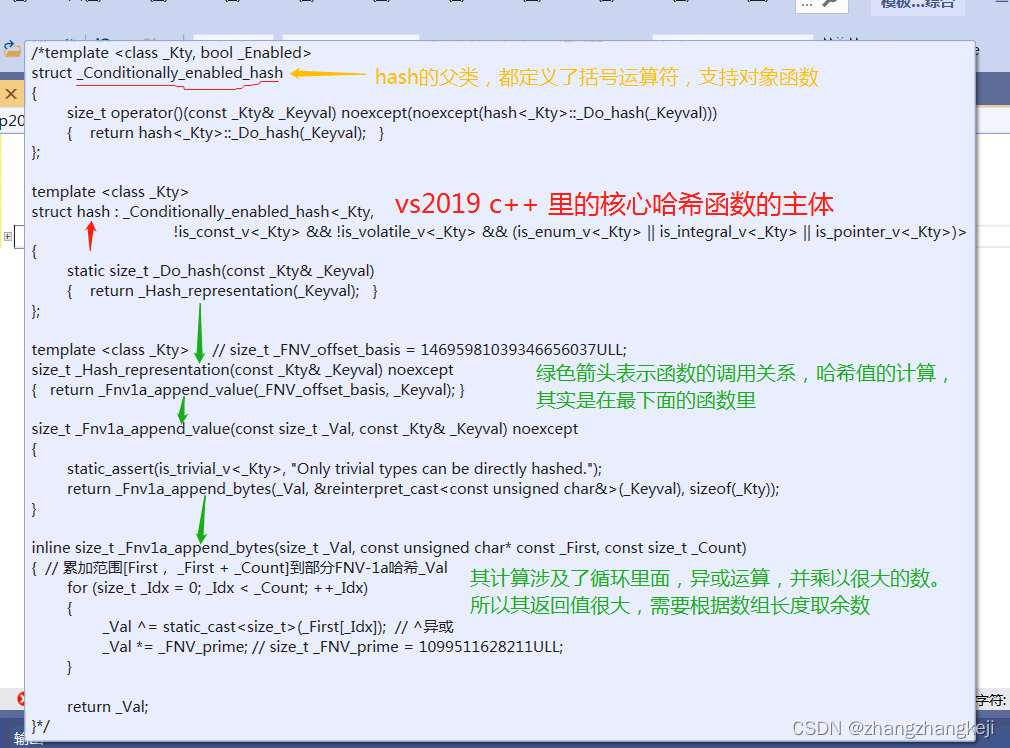Viewport: 1010px width, 748px height.
Task: Close the left tool window with its × button
Action: click(x=9, y=93)
